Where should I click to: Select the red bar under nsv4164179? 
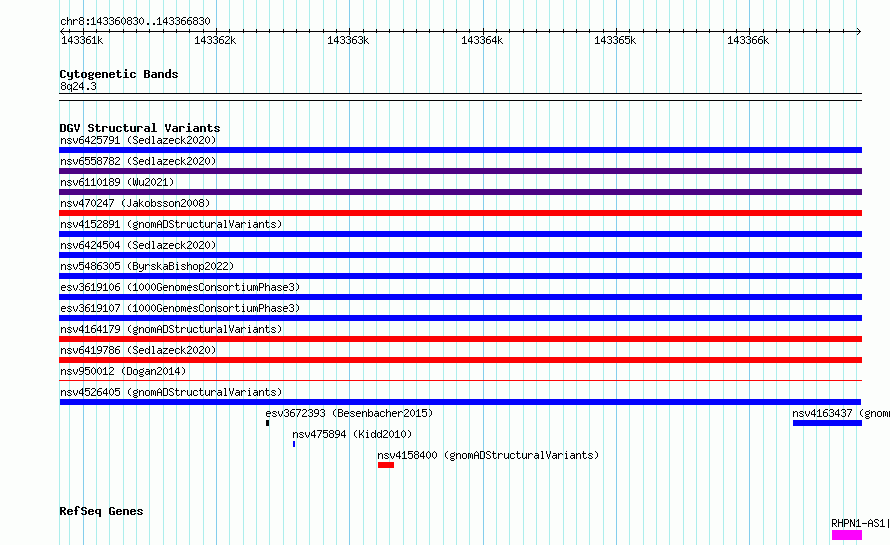(460, 339)
